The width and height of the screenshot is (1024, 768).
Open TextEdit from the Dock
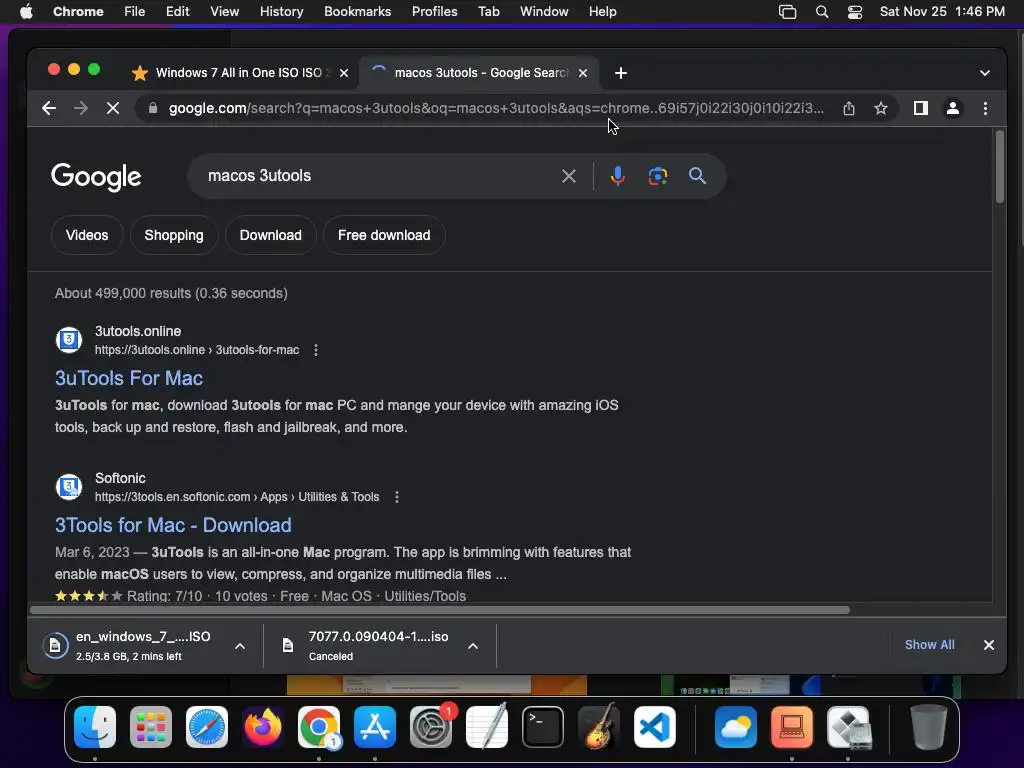tap(487, 727)
